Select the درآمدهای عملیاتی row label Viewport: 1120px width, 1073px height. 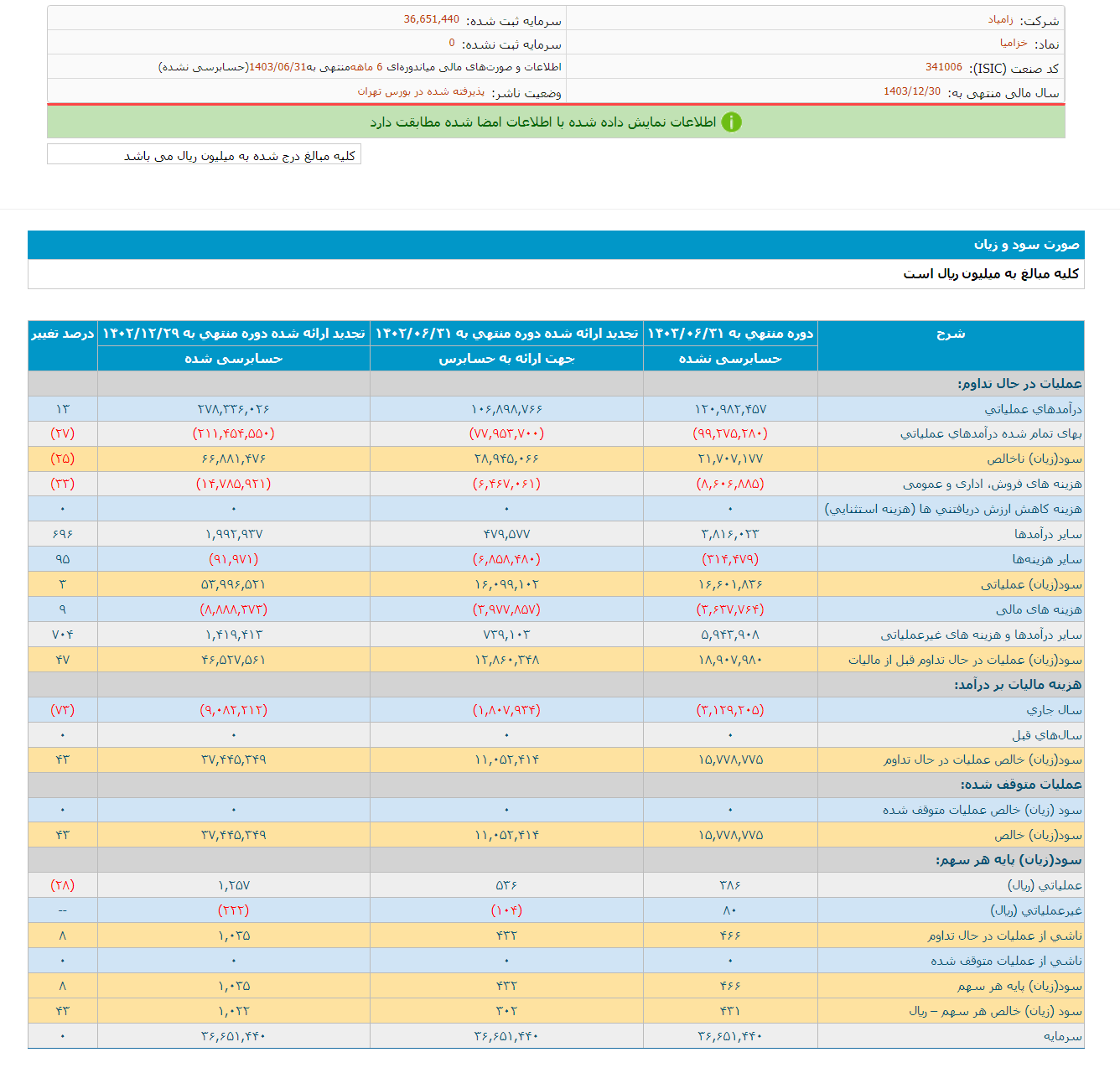pos(1033,409)
